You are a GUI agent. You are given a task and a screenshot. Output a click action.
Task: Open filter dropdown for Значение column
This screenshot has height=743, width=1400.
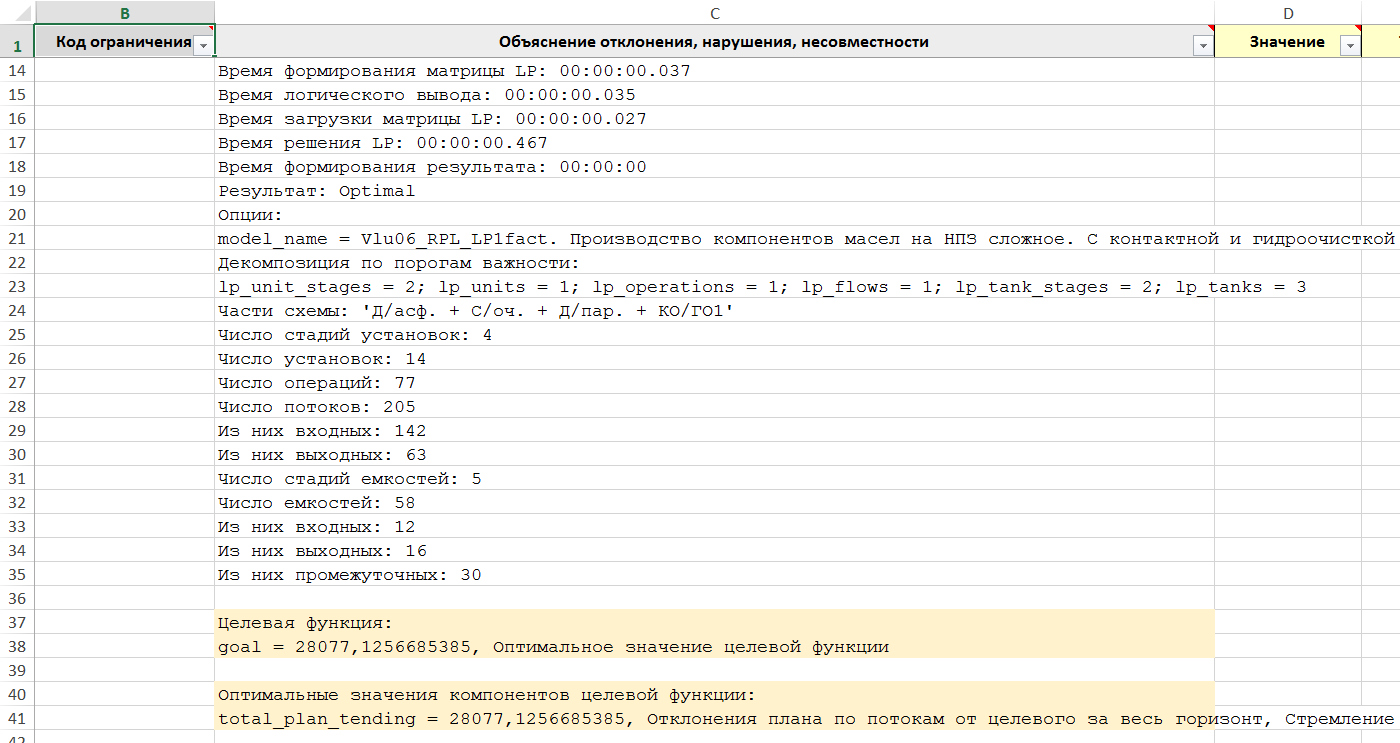pyautogui.click(x=1349, y=46)
